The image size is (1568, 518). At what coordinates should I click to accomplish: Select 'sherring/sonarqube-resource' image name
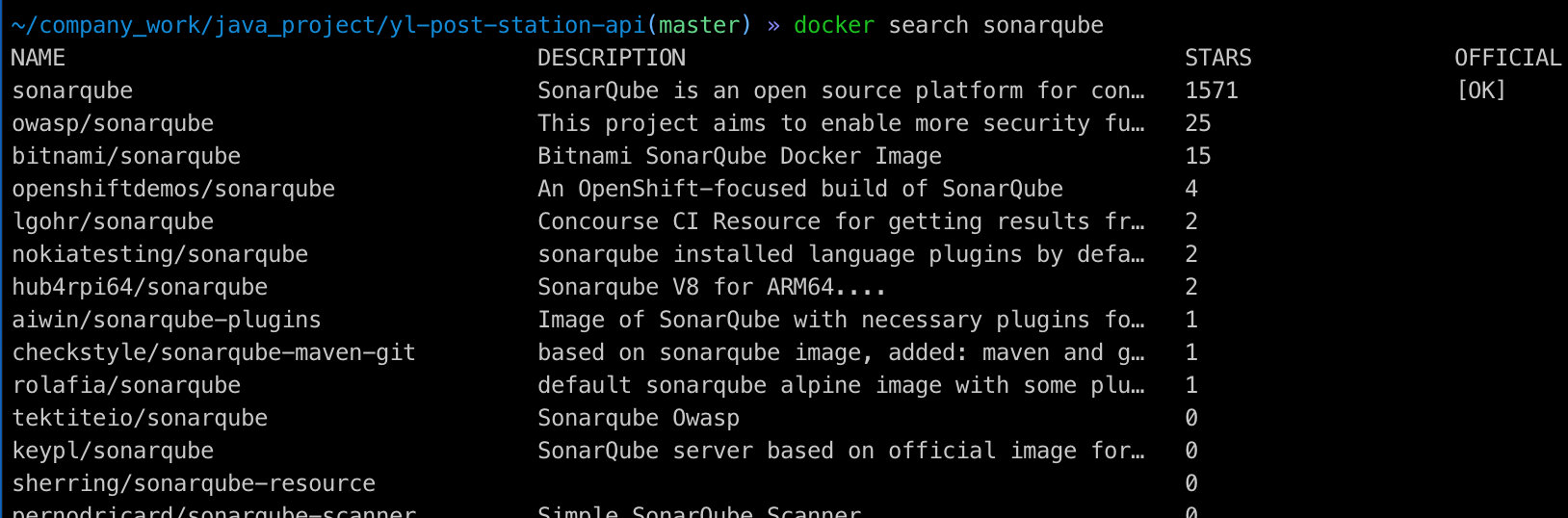pos(194,484)
